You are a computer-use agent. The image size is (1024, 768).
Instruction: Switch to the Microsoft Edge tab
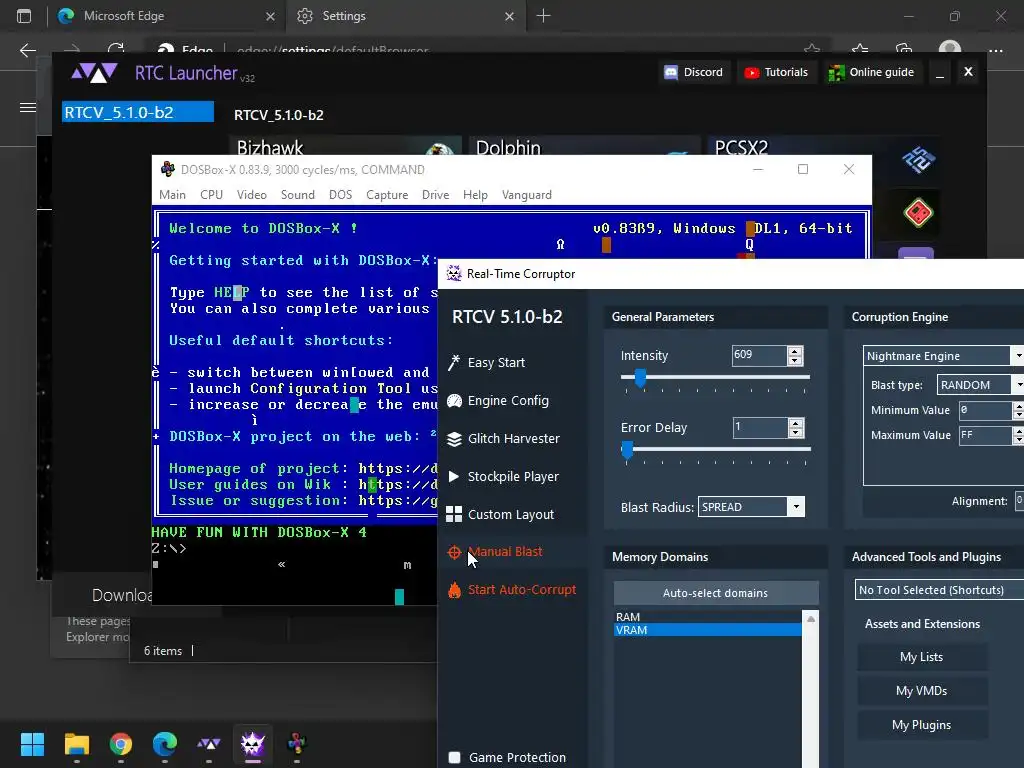click(x=166, y=16)
